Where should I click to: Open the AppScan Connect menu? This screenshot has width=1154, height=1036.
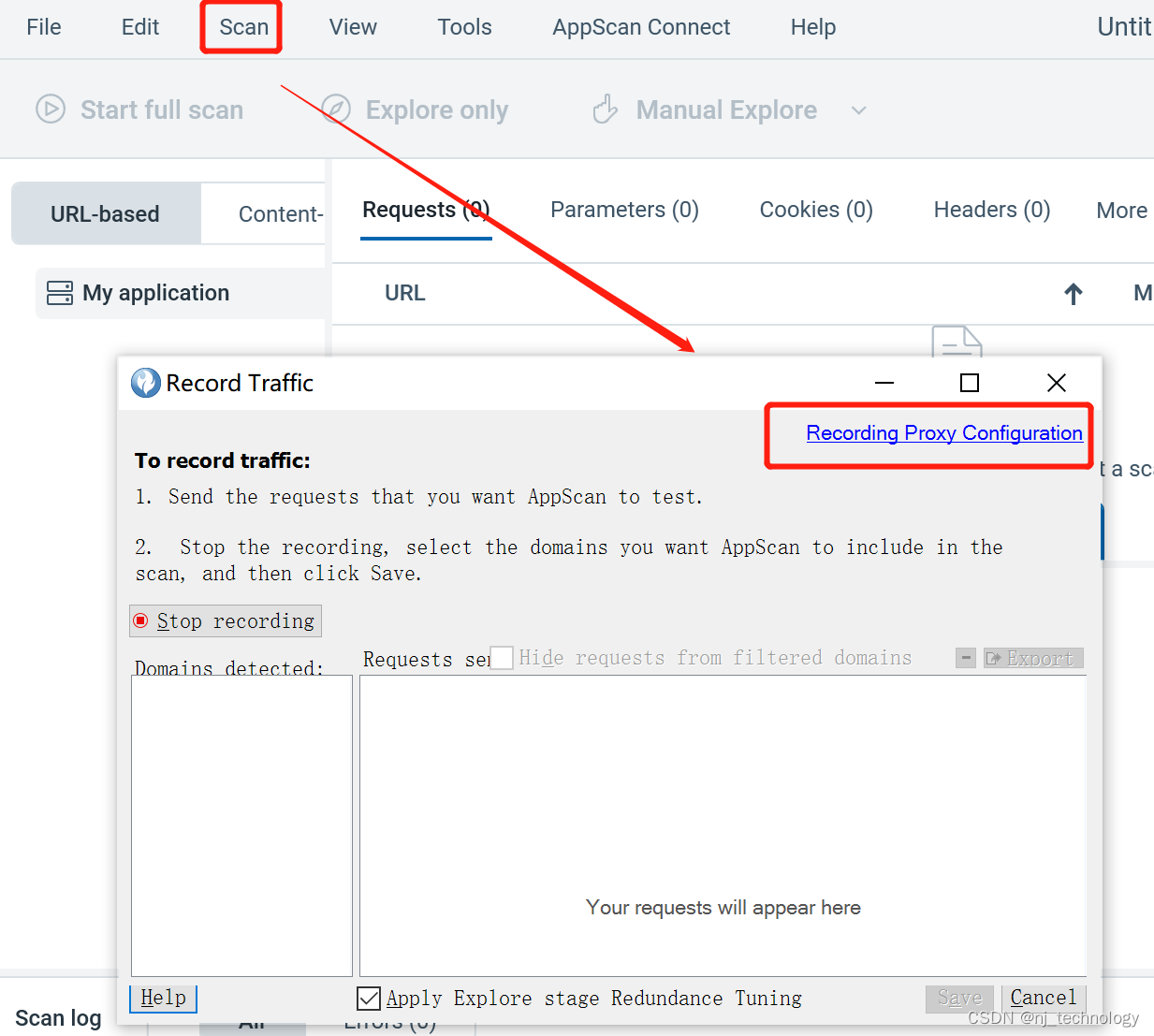pyautogui.click(x=641, y=27)
